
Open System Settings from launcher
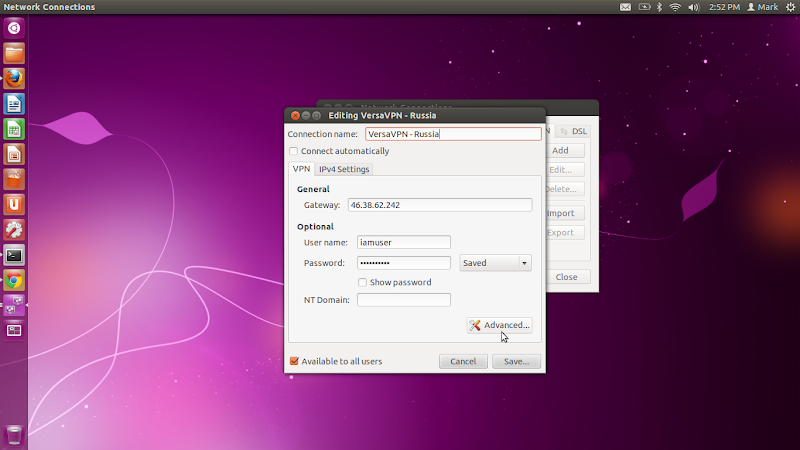(14, 230)
